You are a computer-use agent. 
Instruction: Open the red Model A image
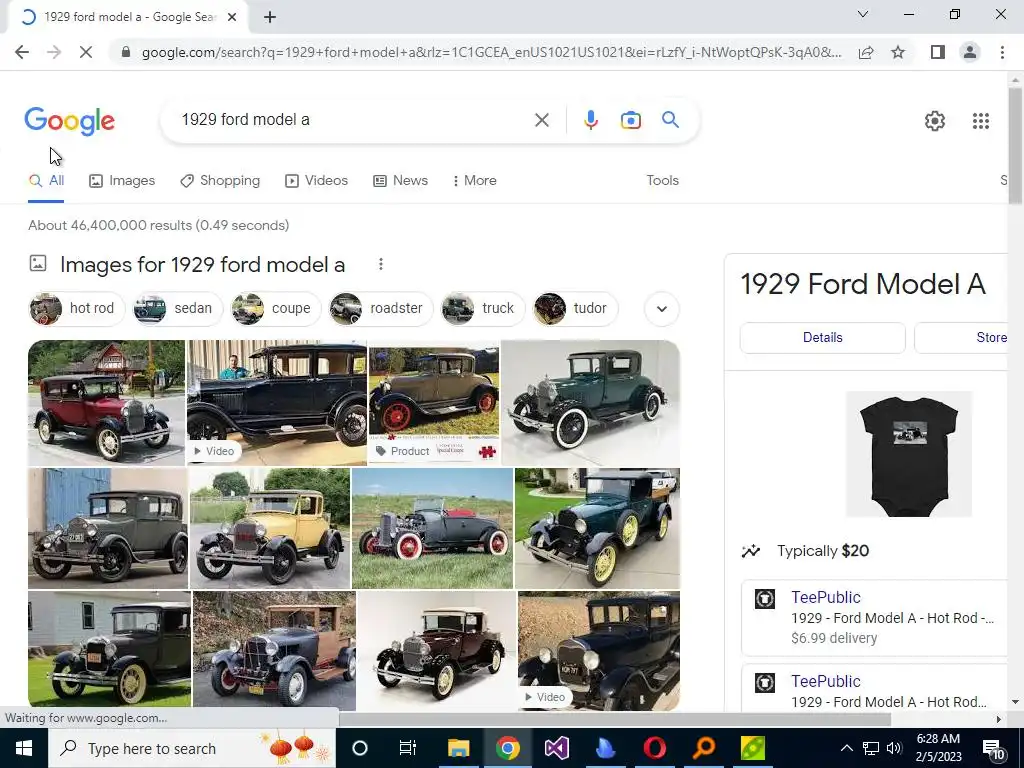(x=106, y=402)
